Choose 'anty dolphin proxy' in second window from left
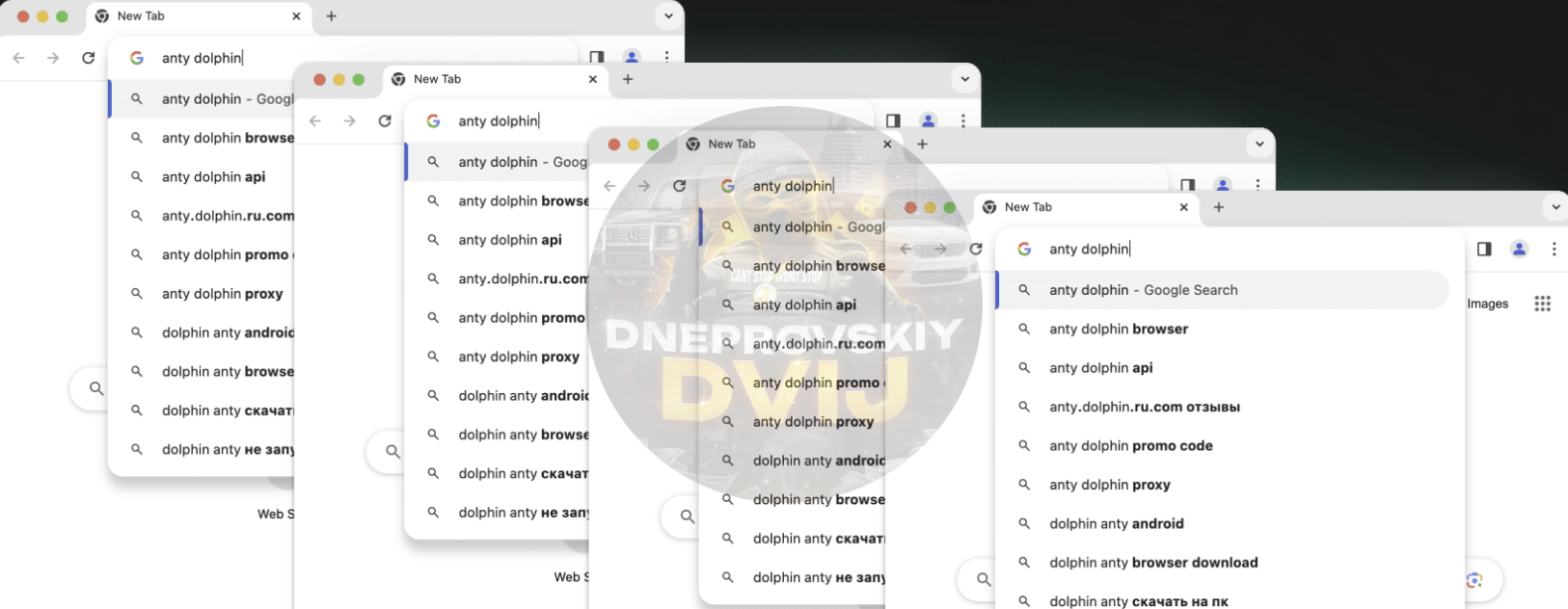1568x609 pixels. (498, 357)
